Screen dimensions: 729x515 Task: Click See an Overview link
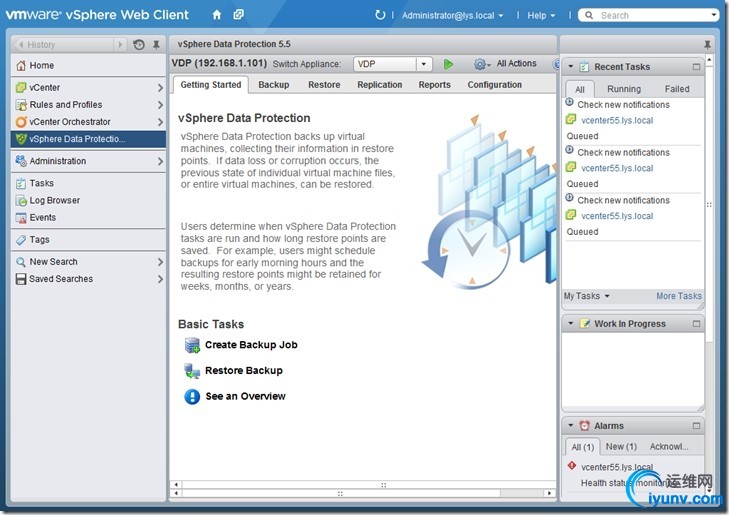point(245,396)
